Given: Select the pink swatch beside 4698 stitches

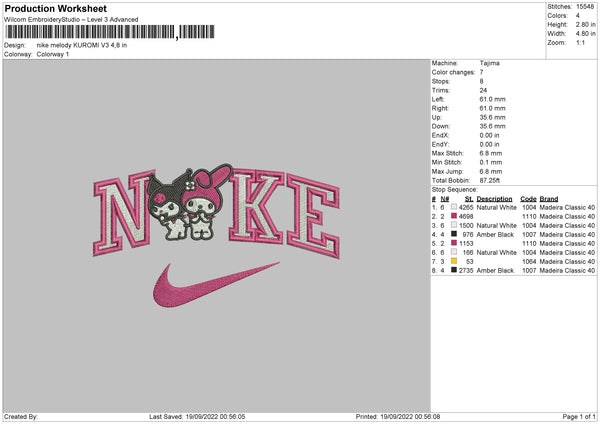Looking at the screenshot, I should point(454,216).
